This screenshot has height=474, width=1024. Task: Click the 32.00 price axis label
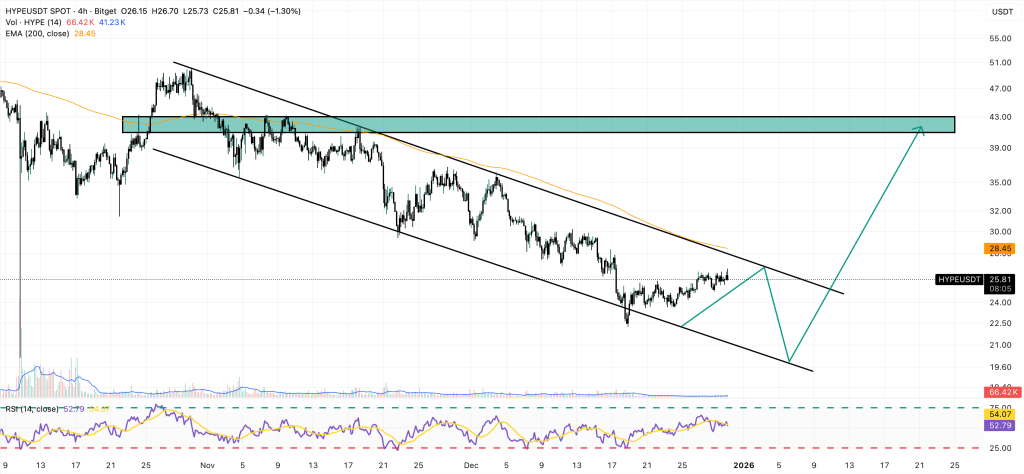point(1001,212)
